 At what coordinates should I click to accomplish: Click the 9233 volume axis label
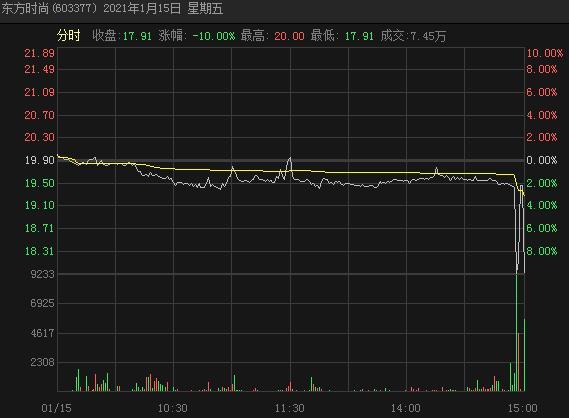42,274
